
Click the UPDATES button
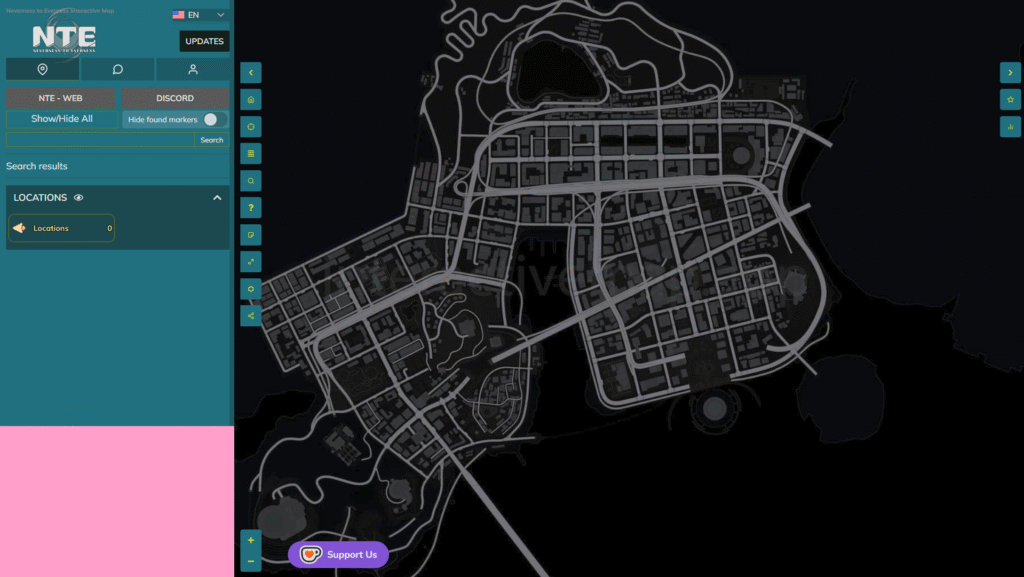coord(204,41)
